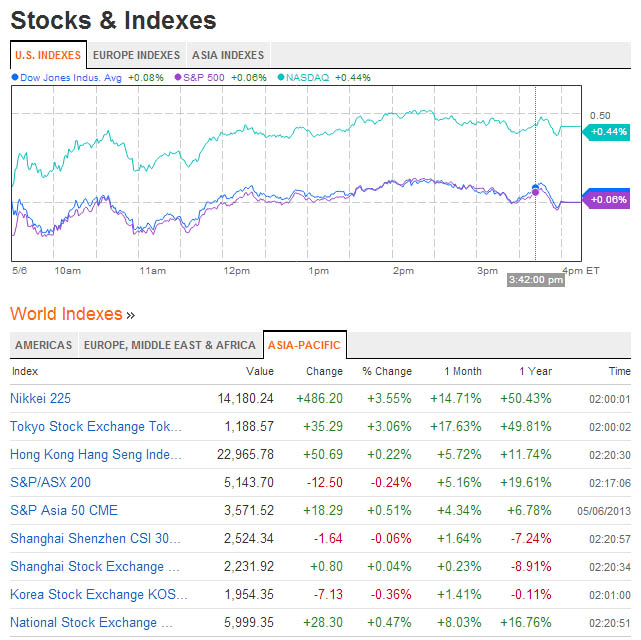Click the S&P 500 purple legend dot
The width and height of the screenshot is (641, 640).
click(178, 76)
